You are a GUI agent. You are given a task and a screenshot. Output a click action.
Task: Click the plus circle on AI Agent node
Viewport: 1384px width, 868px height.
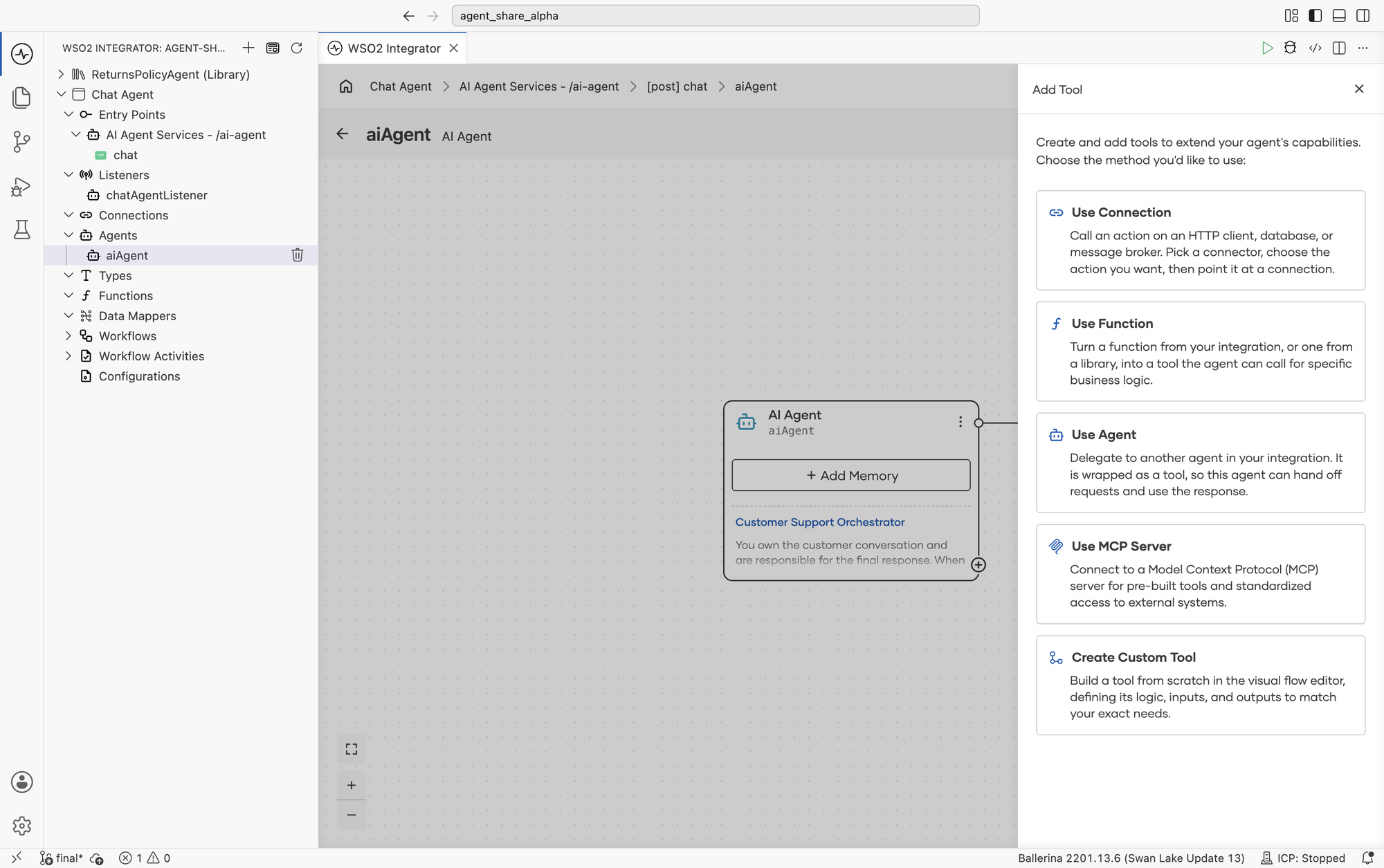point(978,565)
